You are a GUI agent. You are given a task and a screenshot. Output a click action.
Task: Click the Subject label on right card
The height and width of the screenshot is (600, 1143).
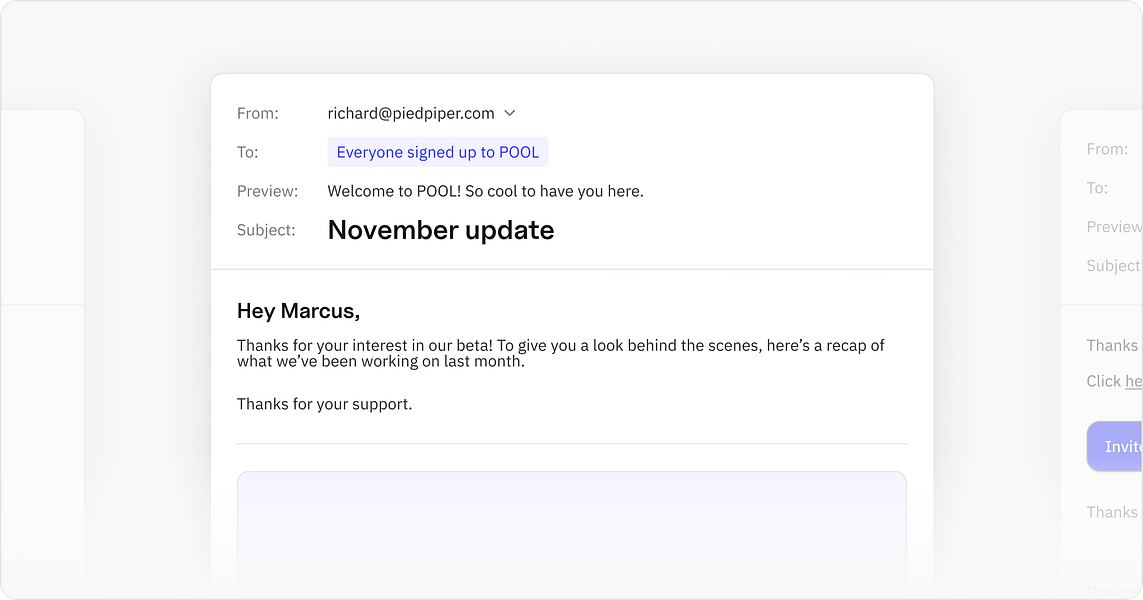1113,266
